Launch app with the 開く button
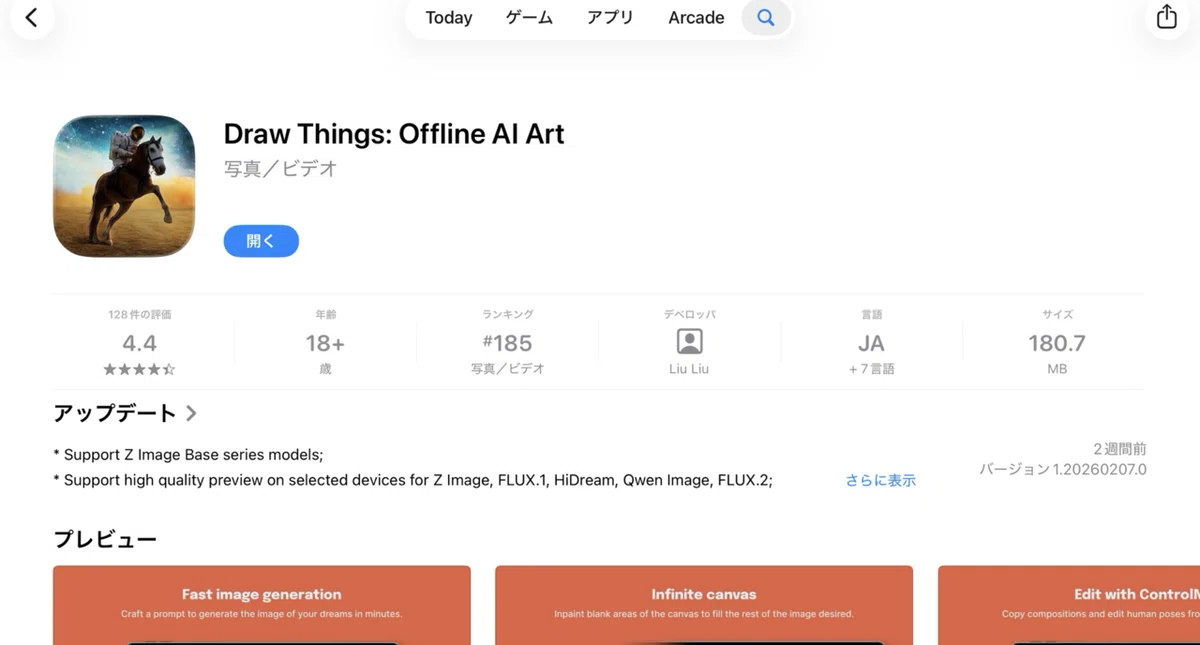Viewport: 1200px width, 645px height. click(261, 241)
